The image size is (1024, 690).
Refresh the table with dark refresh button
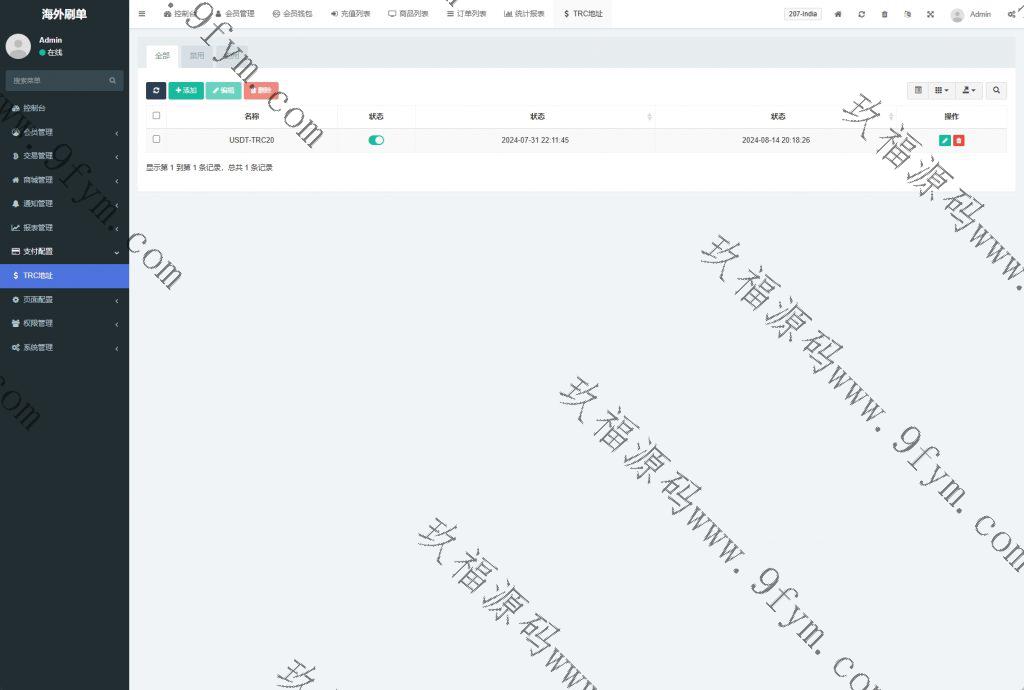tap(156, 90)
